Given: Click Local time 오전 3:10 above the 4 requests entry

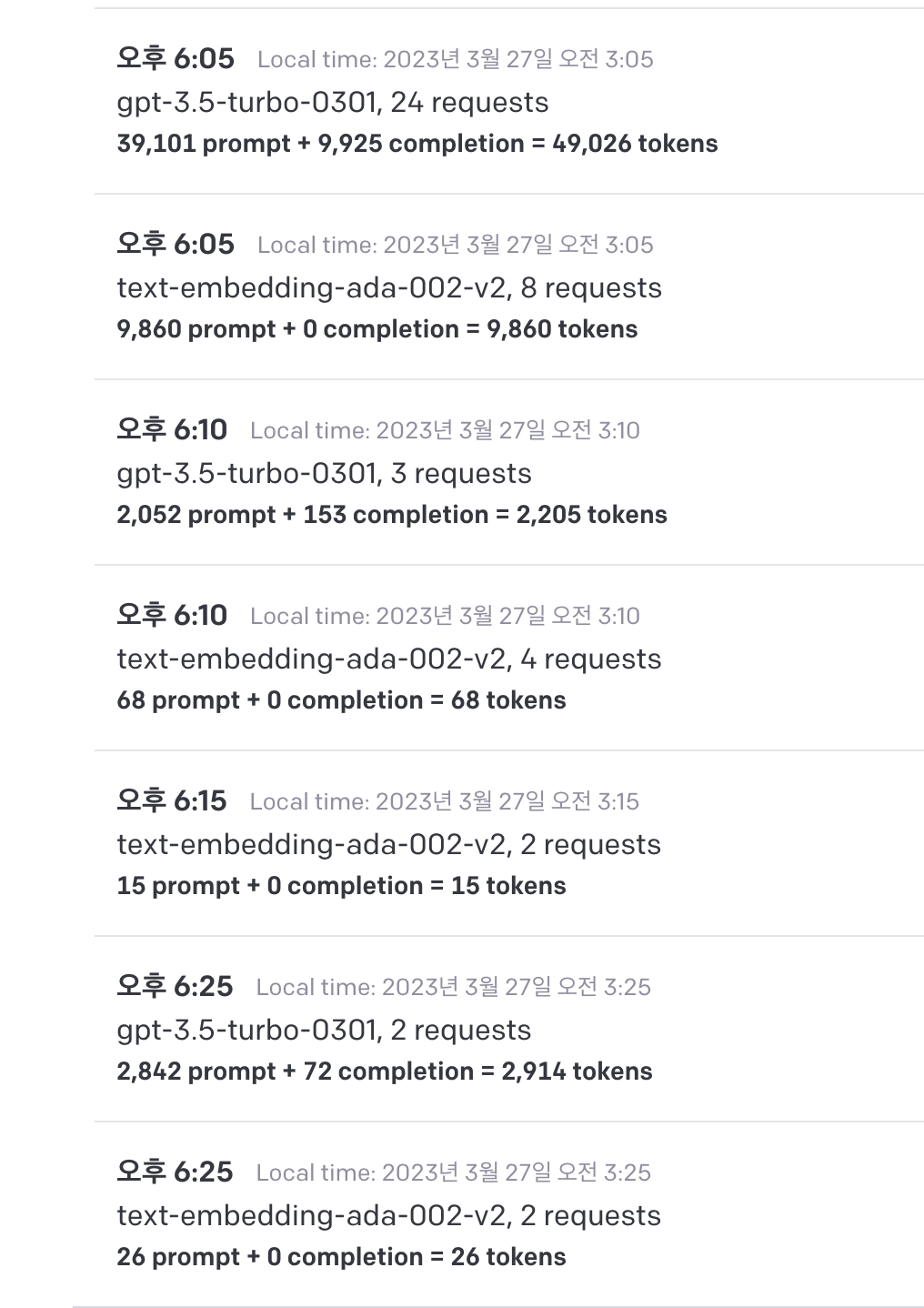Looking at the screenshot, I should [445, 616].
